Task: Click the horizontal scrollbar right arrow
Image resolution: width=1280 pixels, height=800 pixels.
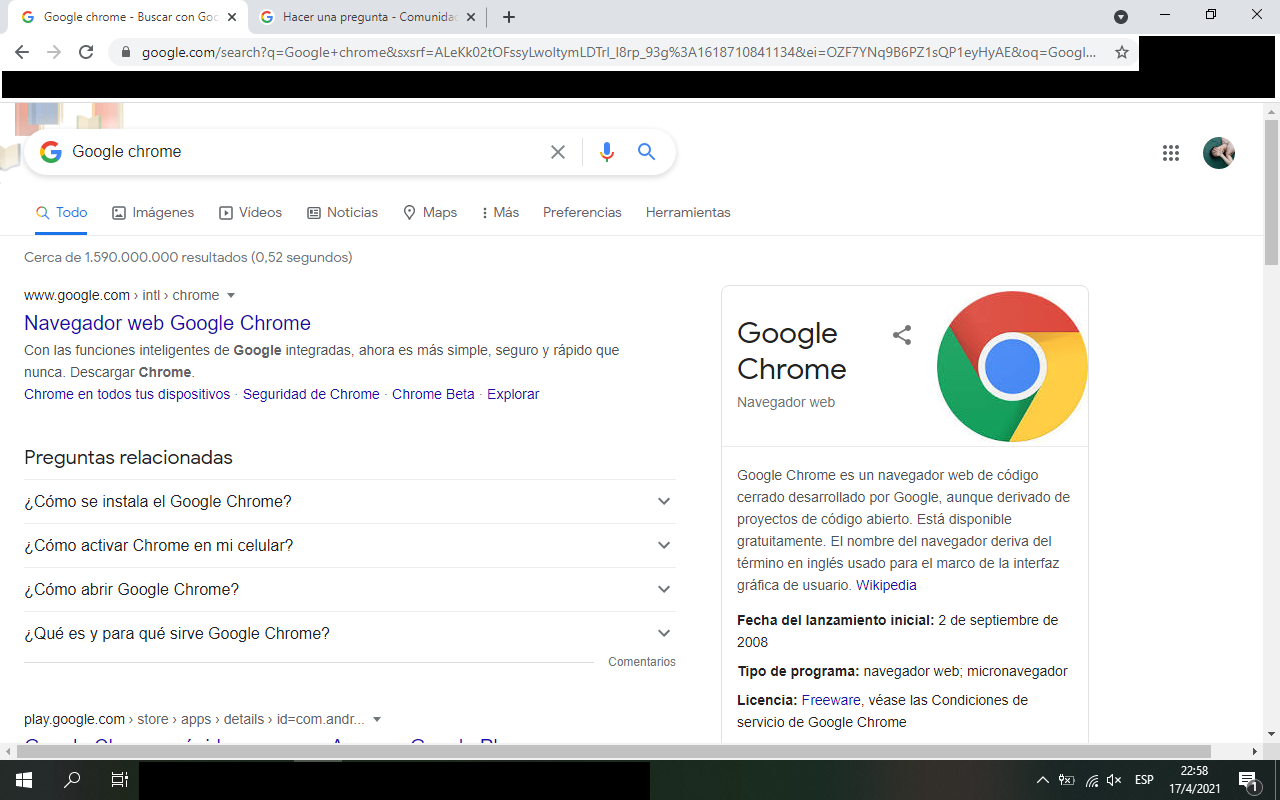Action: click(x=1255, y=751)
